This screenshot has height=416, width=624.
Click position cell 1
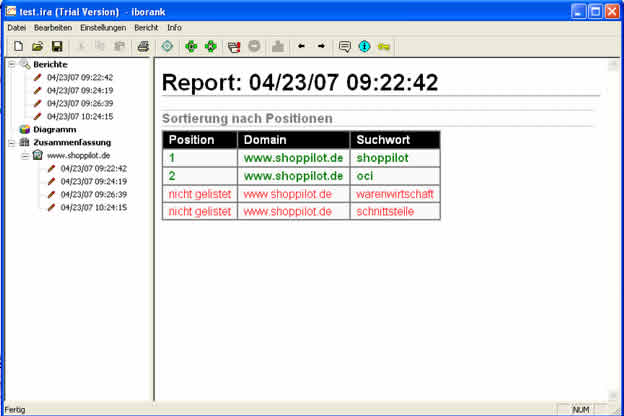[200, 158]
